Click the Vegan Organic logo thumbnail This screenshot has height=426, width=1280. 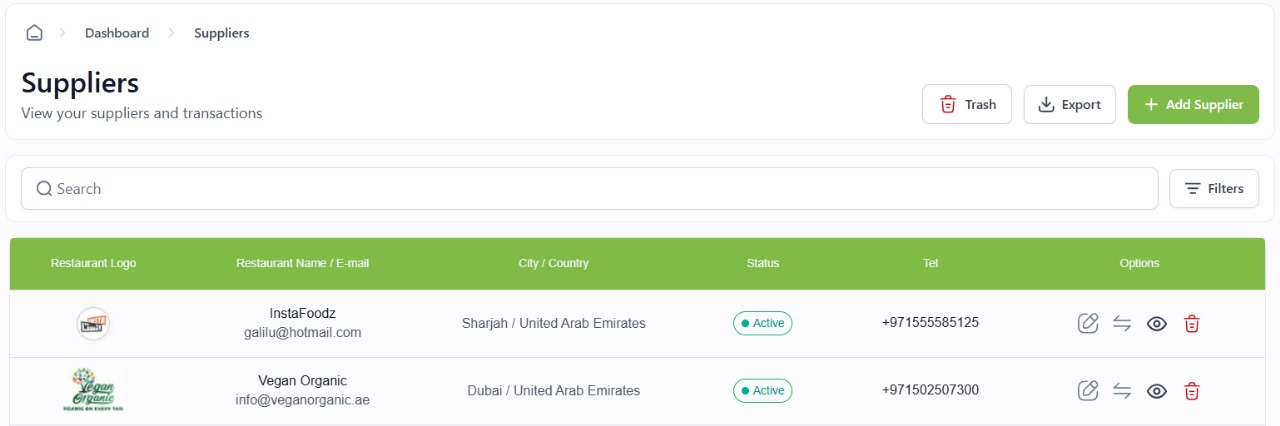coord(93,390)
